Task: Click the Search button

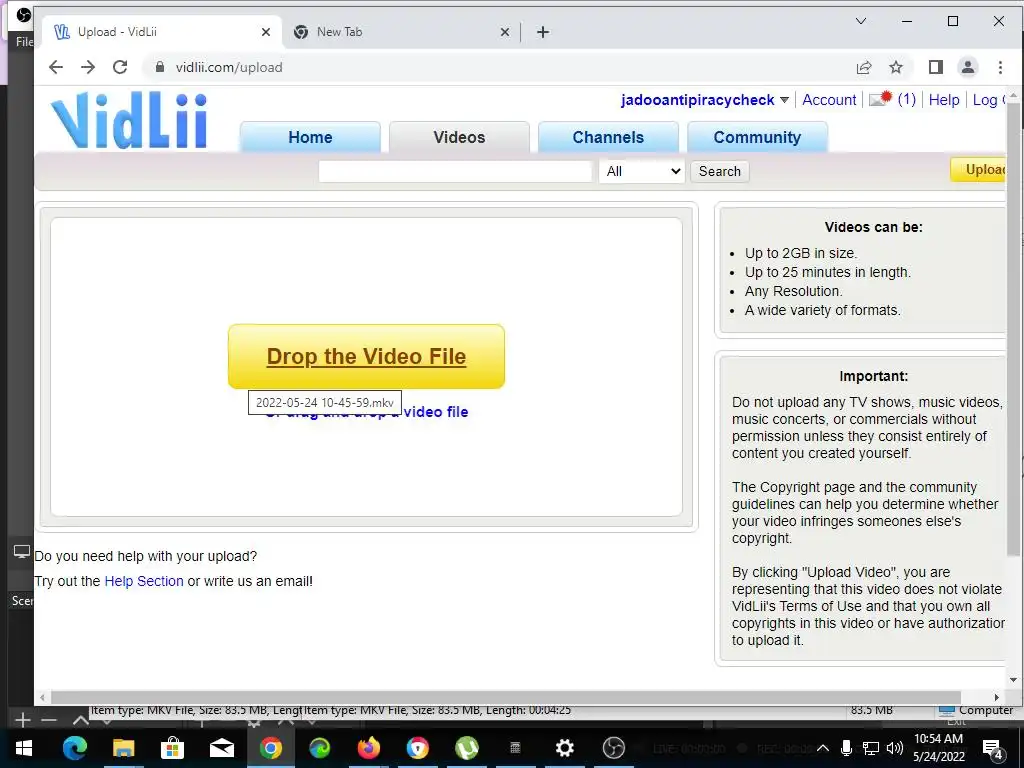Action: pos(720,171)
